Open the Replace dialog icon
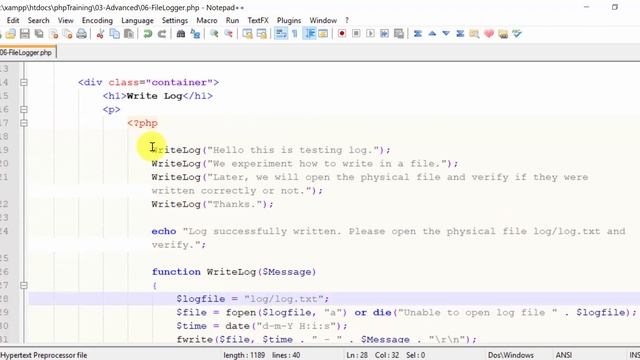This screenshot has height=360, width=640. pyautogui.click(x=196, y=34)
